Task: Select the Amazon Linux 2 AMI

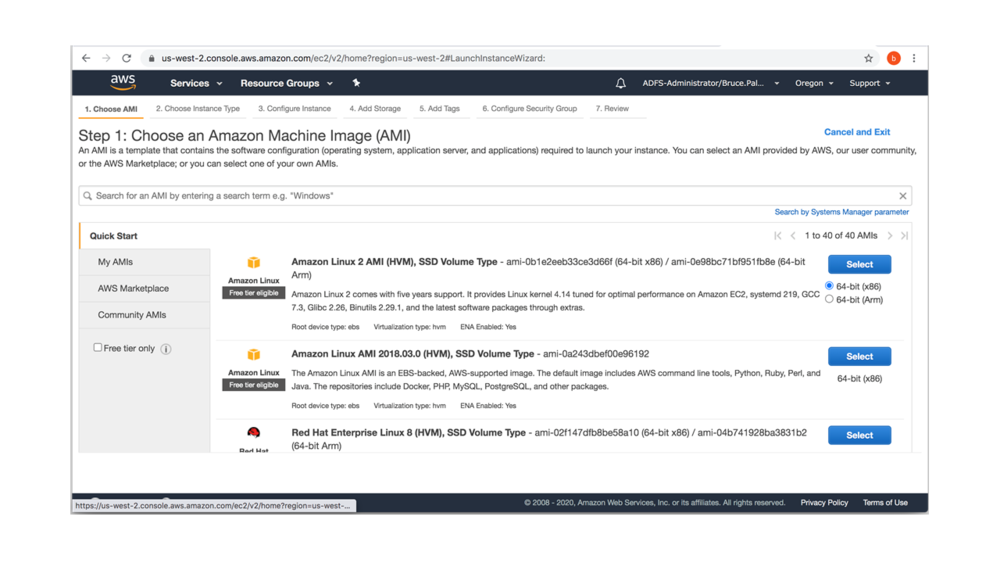Action: [859, 264]
